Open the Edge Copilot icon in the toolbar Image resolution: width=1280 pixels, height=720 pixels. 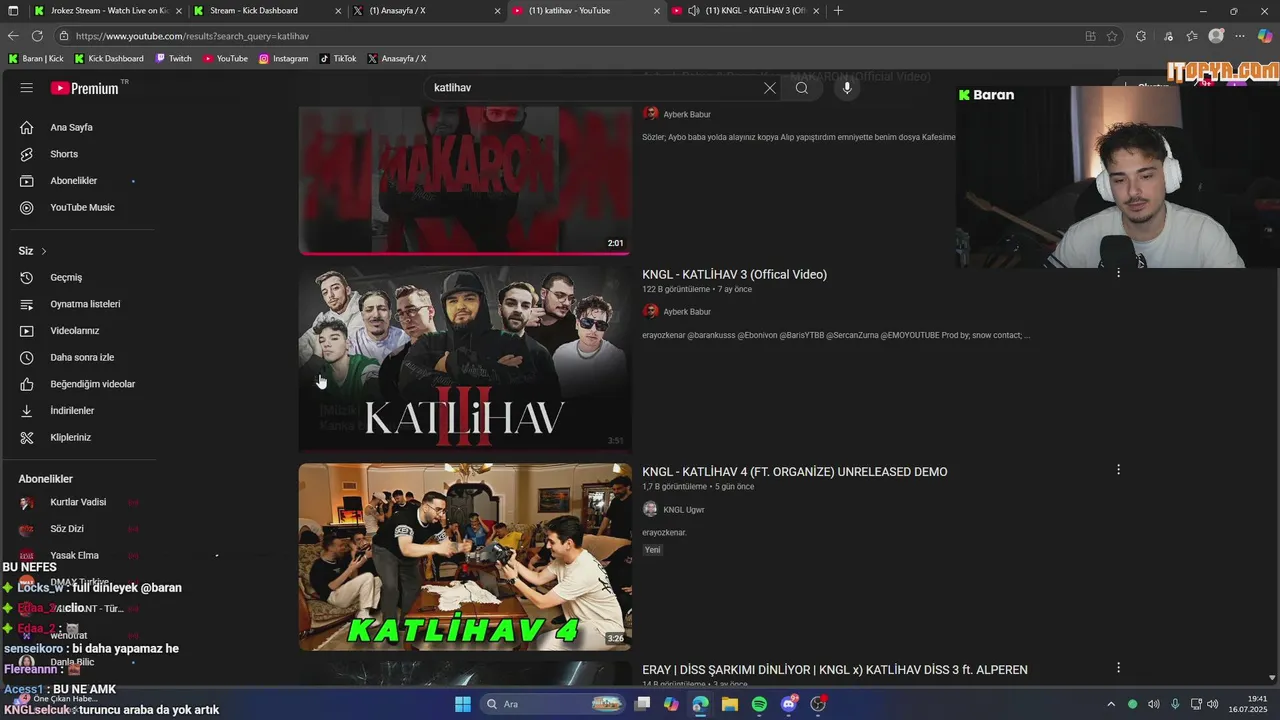click(1264, 36)
